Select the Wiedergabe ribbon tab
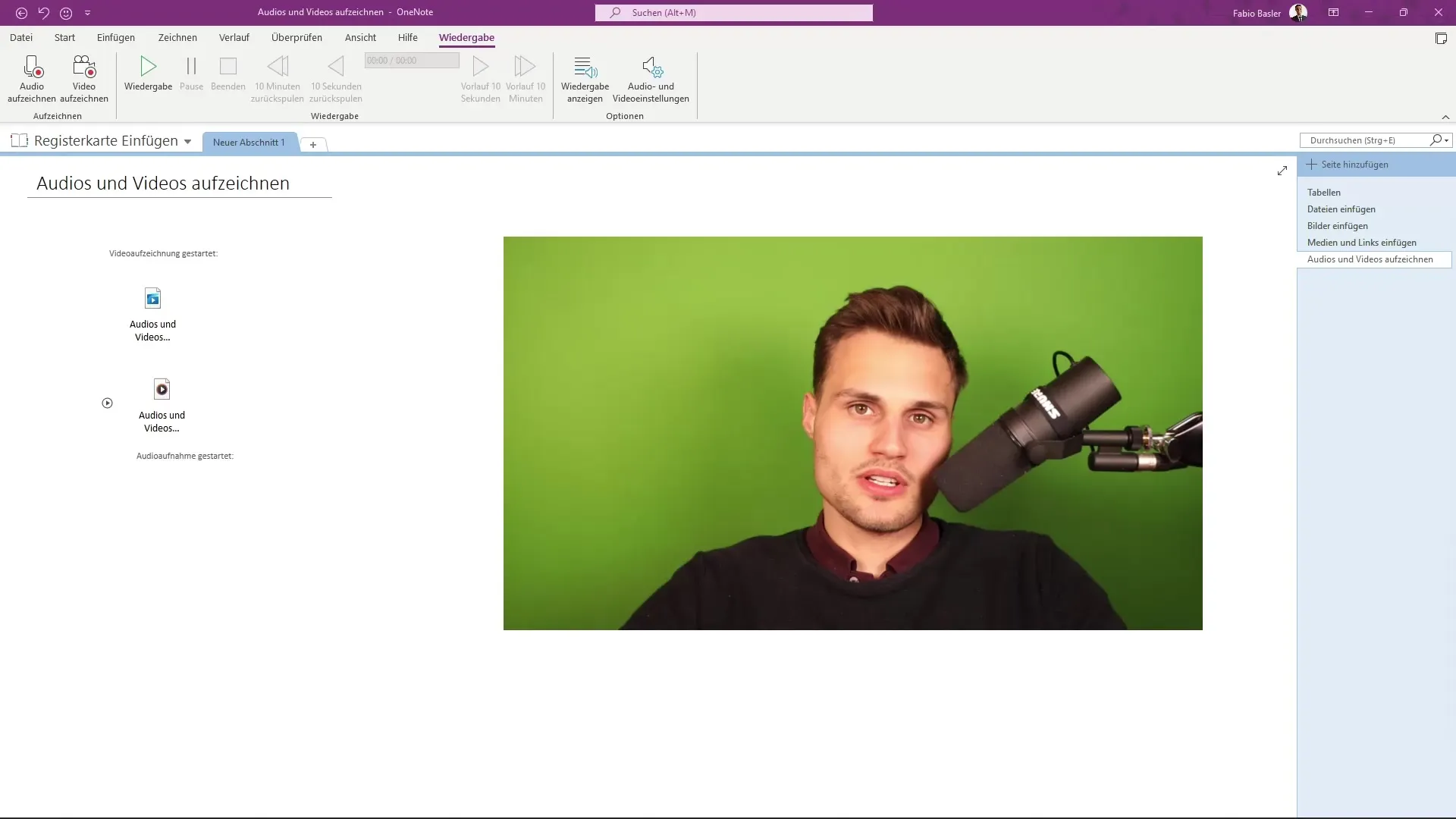The width and height of the screenshot is (1456, 819). coord(466,37)
